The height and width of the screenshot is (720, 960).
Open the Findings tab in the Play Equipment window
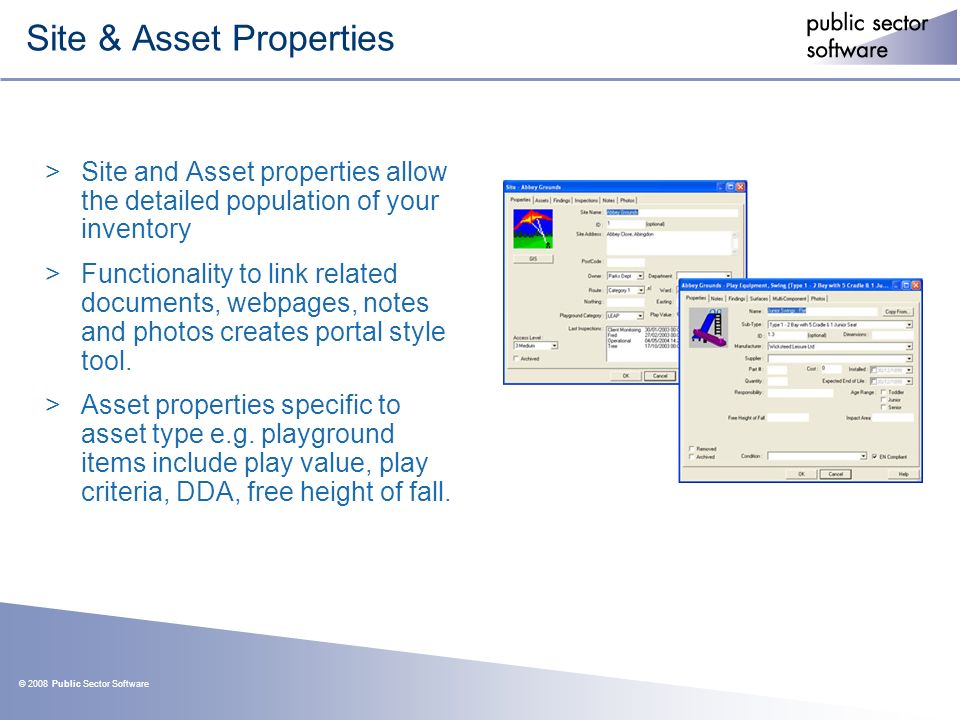pyautogui.click(x=737, y=299)
